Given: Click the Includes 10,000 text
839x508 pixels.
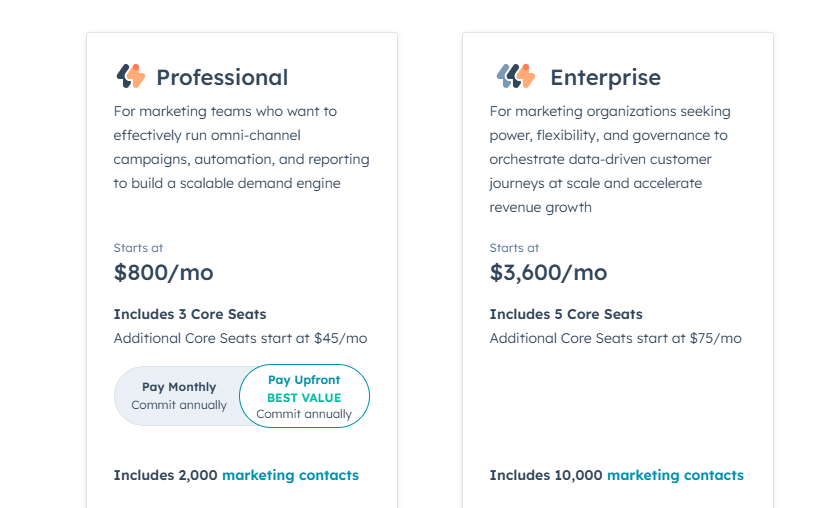Looking at the screenshot, I should tap(546, 475).
